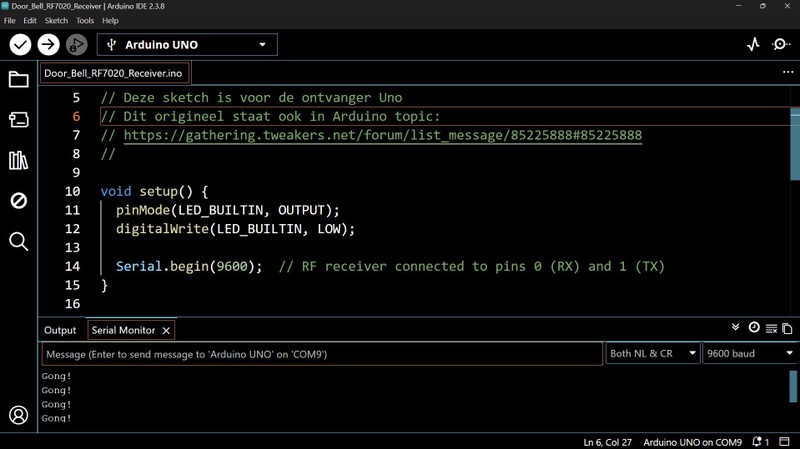Verify the sketch with the checkmark button

click(20, 45)
